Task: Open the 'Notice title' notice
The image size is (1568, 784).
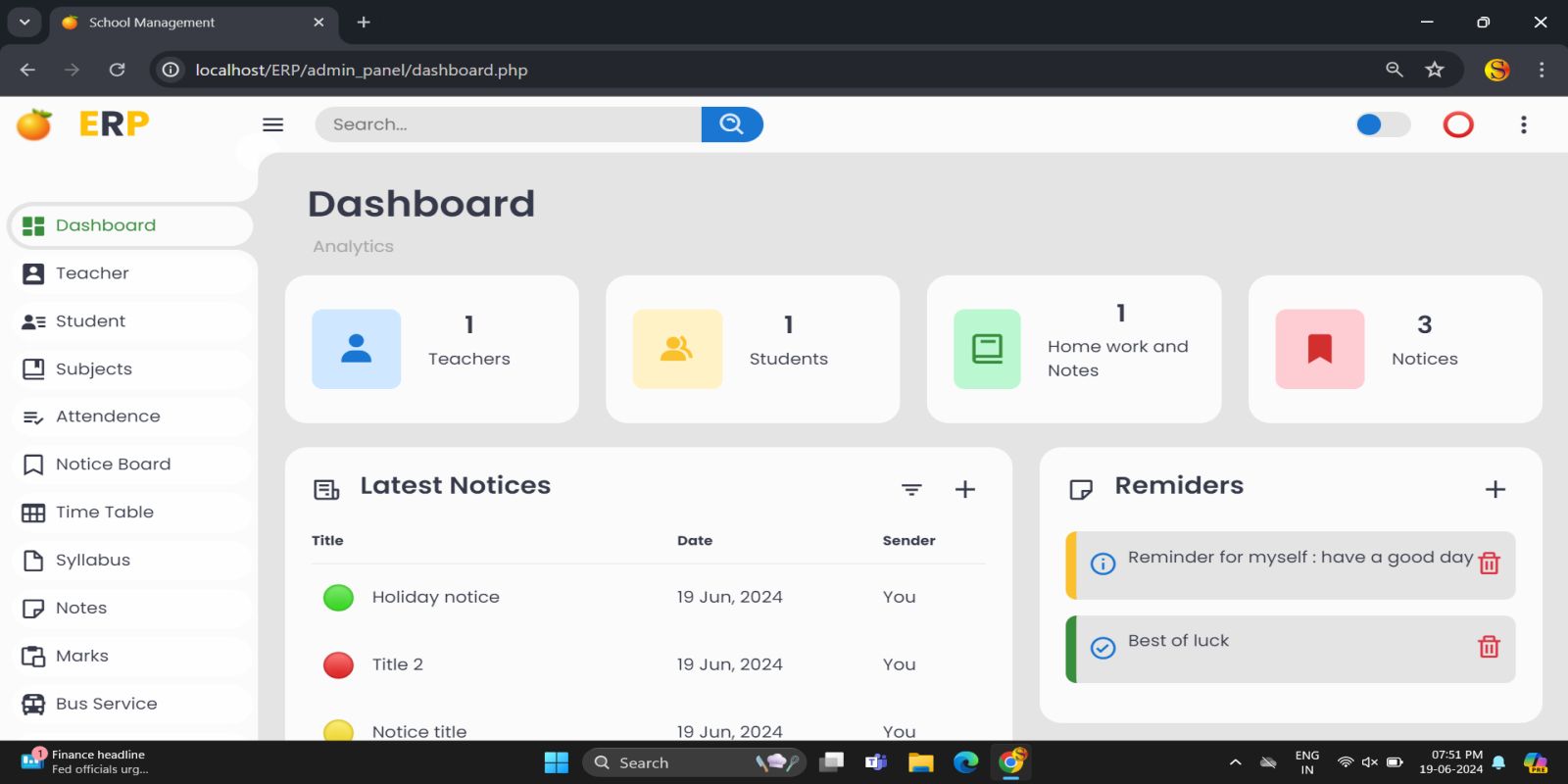Action: 419,732
